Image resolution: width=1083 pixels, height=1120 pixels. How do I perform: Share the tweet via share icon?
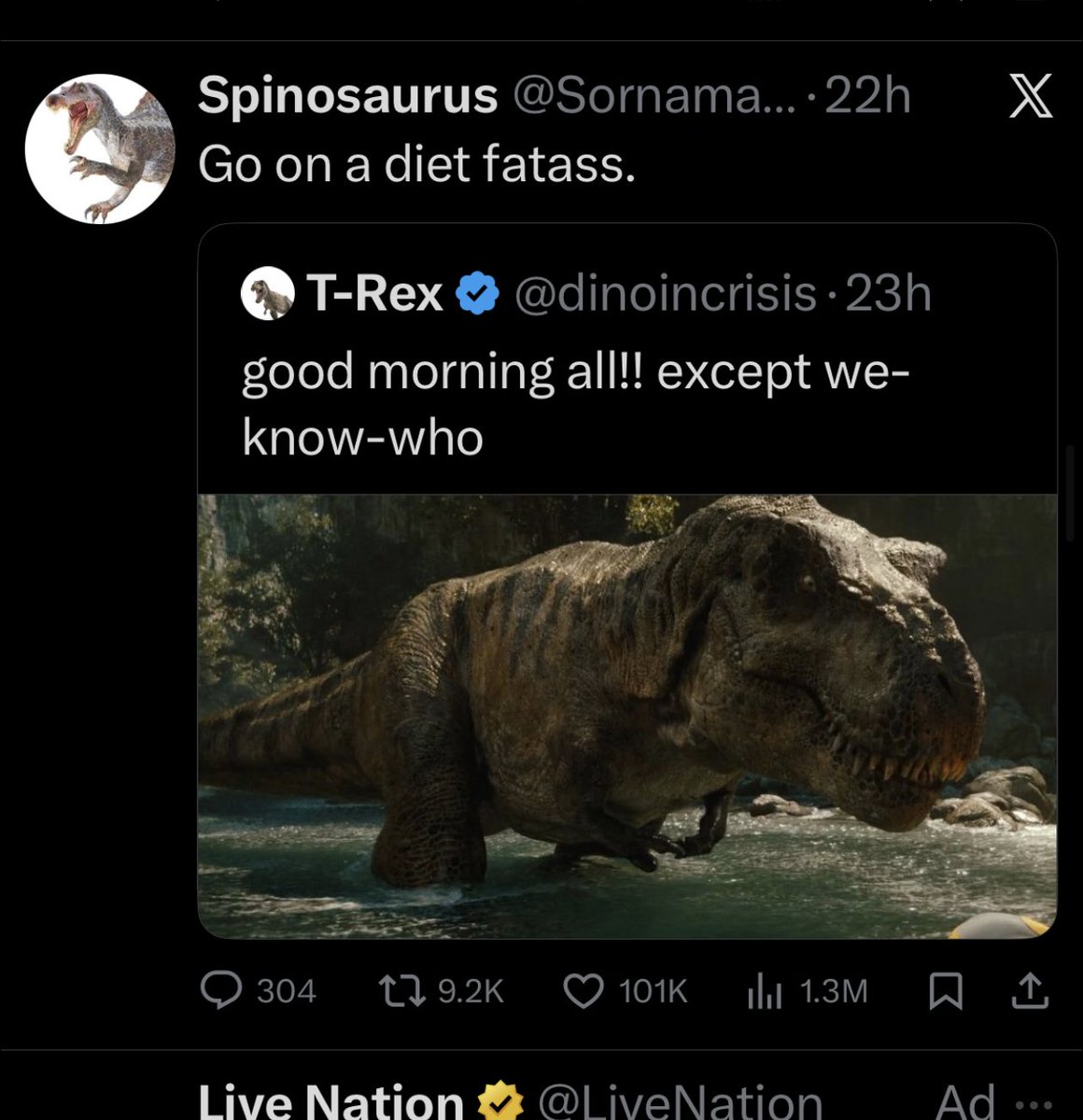1029,990
